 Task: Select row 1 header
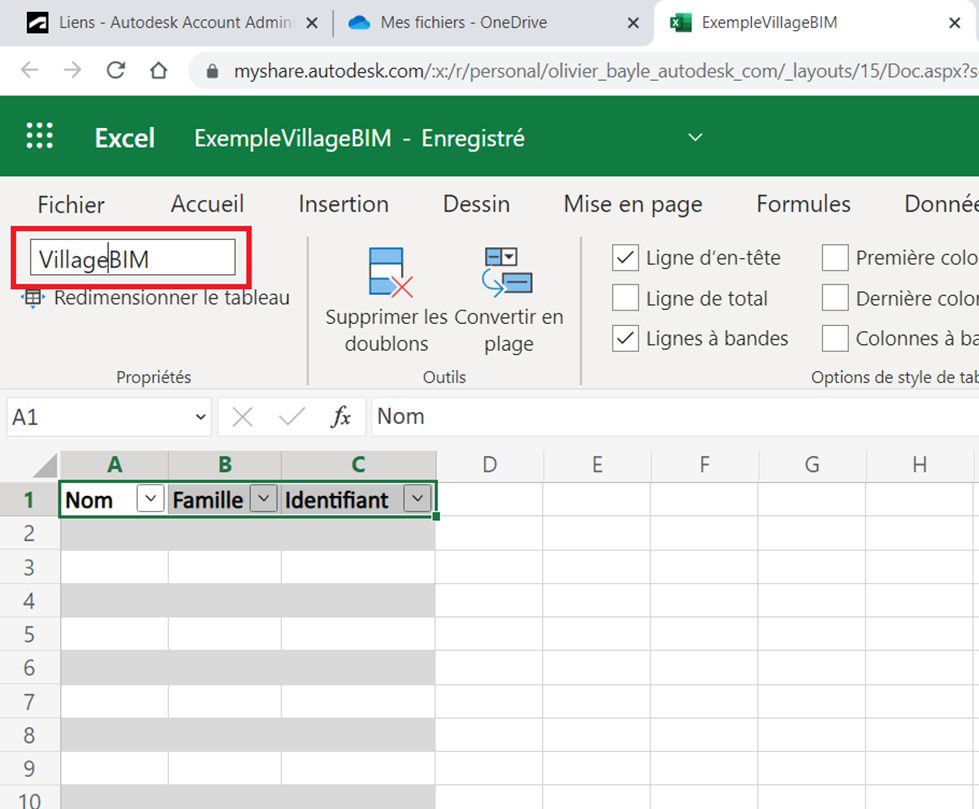[x=29, y=499]
